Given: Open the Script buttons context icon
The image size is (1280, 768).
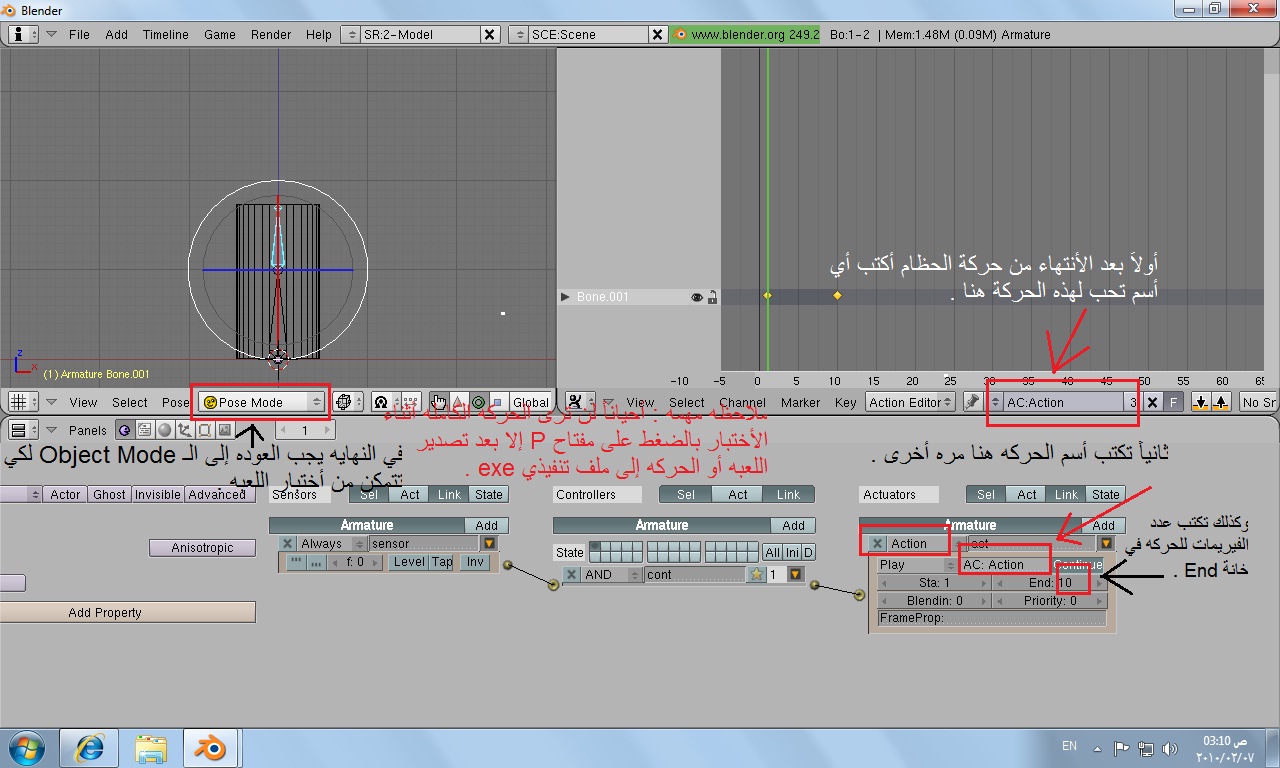Looking at the screenshot, I should click(x=144, y=430).
